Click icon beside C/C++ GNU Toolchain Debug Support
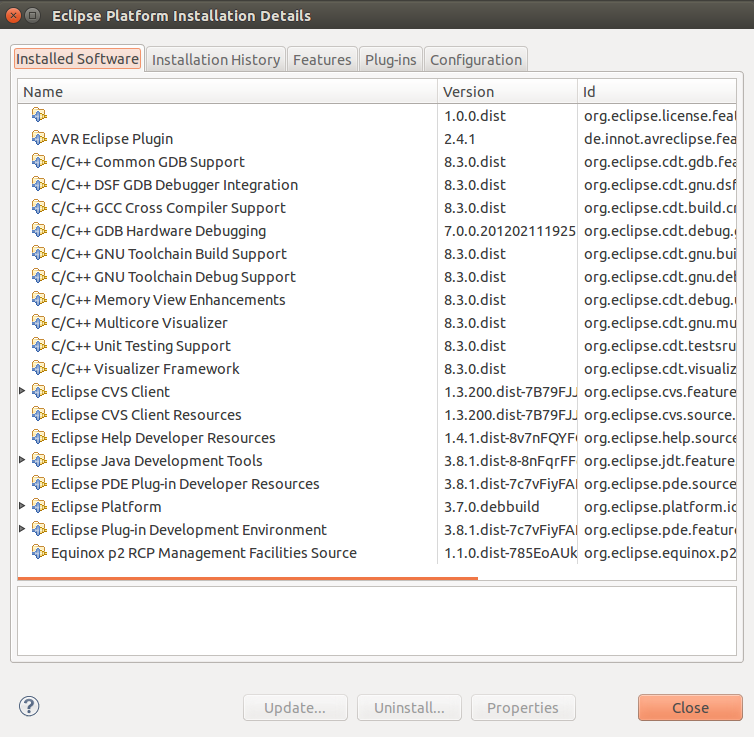 click(x=39, y=276)
